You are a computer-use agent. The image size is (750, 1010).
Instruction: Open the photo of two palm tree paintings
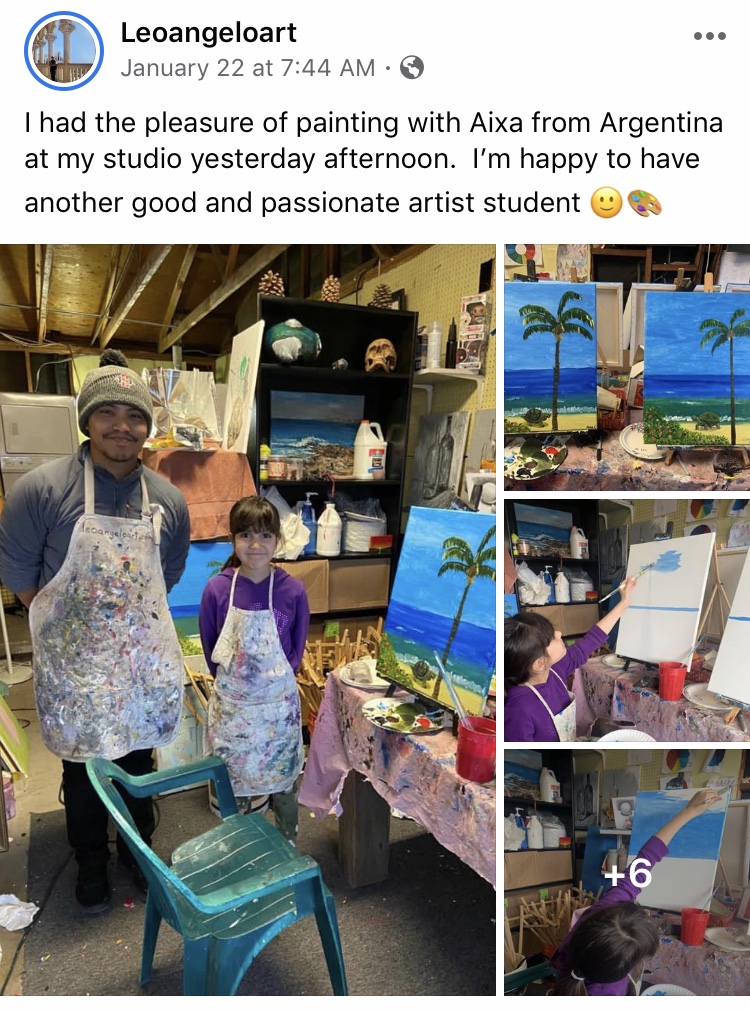627,367
